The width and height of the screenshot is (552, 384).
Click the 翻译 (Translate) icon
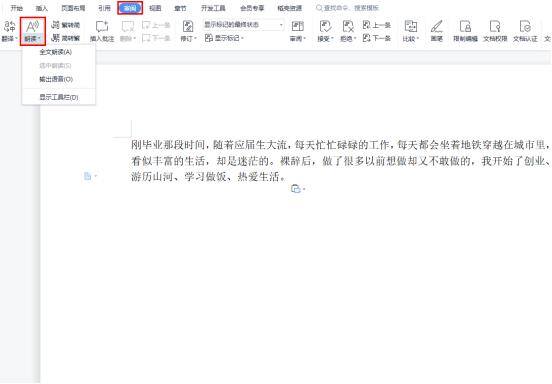coord(10,26)
